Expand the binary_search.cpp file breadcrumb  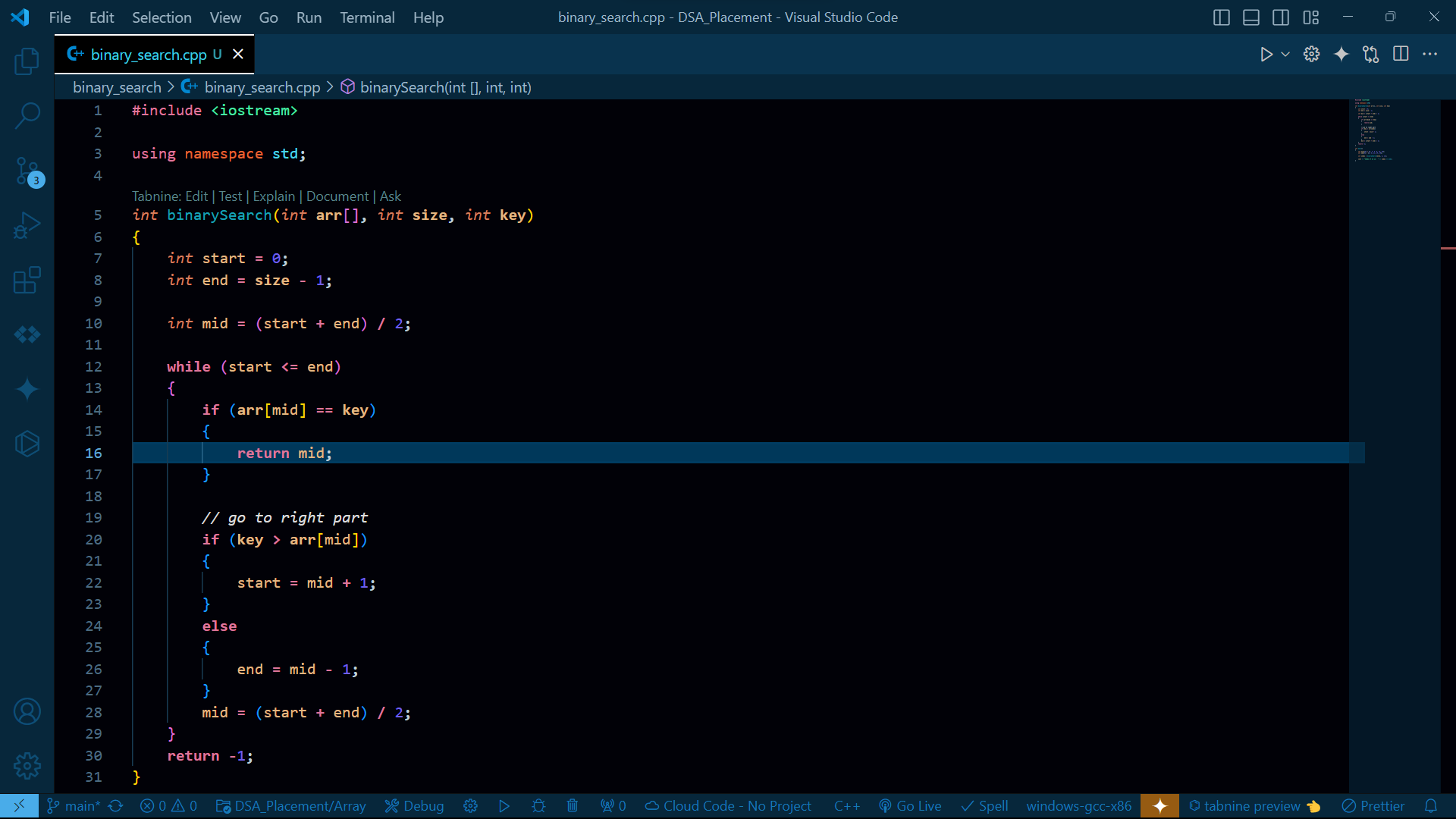(251, 87)
